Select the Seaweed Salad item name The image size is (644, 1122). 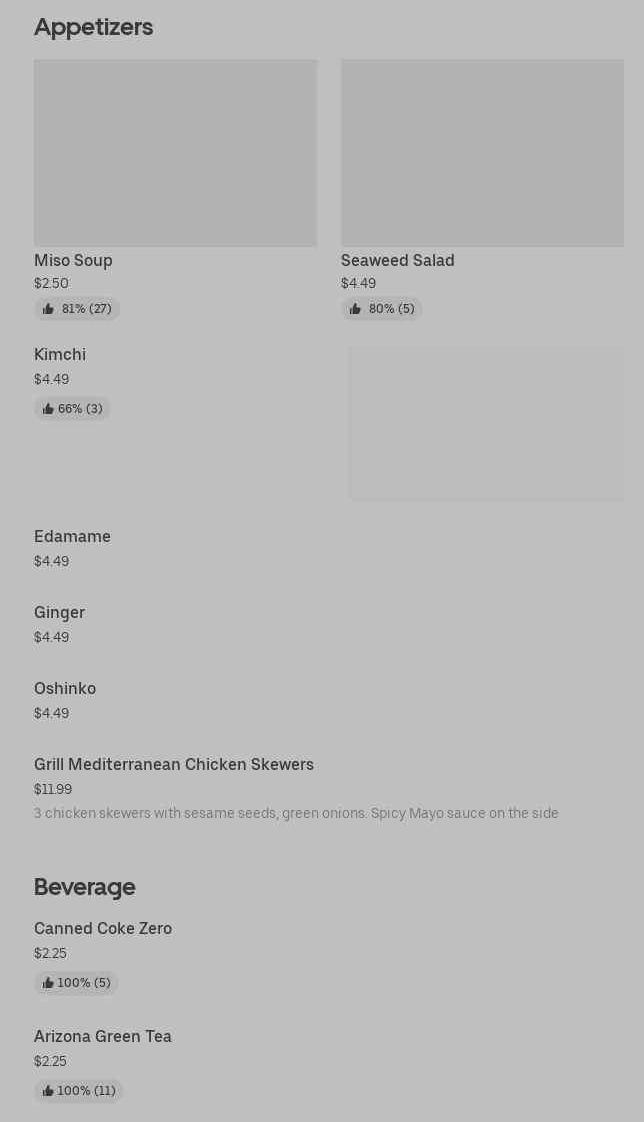click(397, 260)
